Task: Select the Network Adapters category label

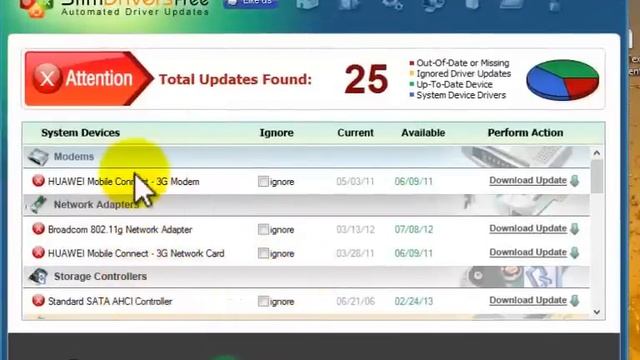Action: pos(96,204)
